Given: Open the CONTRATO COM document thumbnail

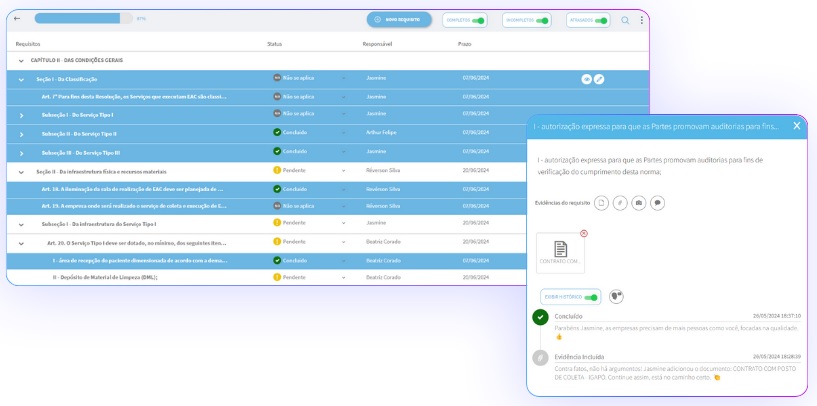Looking at the screenshot, I should click(x=561, y=253).
